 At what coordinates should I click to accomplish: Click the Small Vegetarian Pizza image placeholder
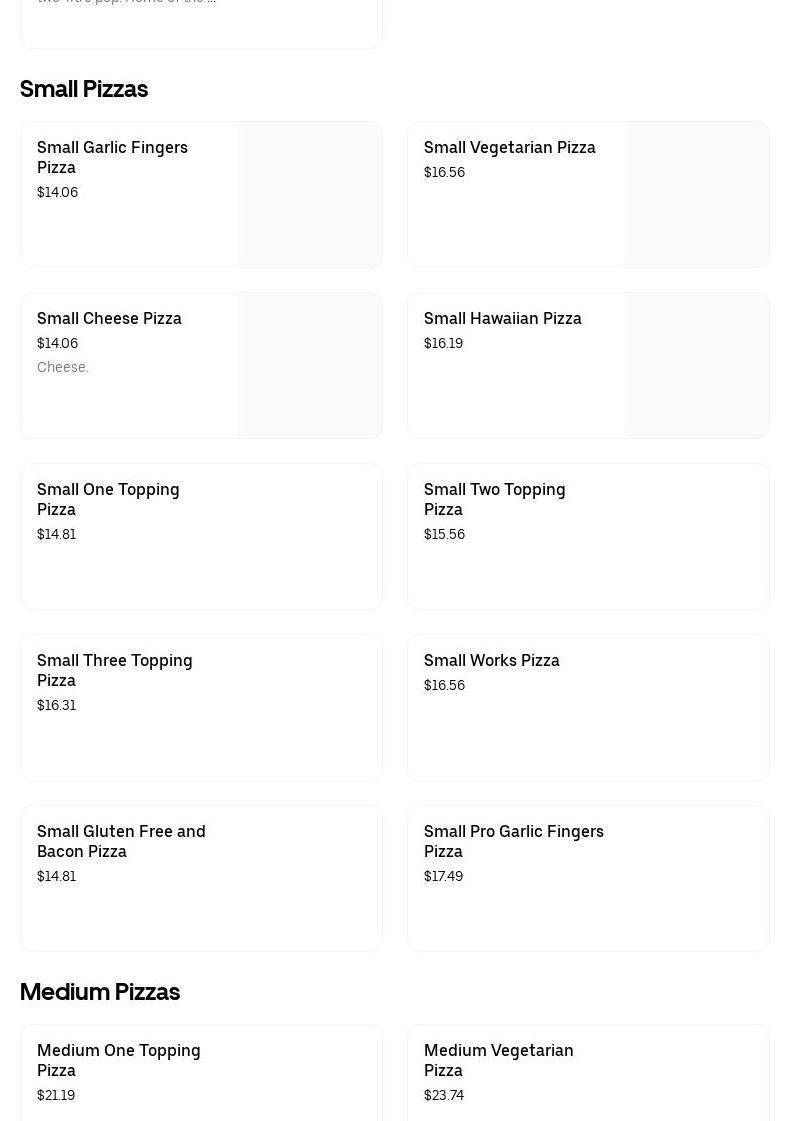[696, 195]
